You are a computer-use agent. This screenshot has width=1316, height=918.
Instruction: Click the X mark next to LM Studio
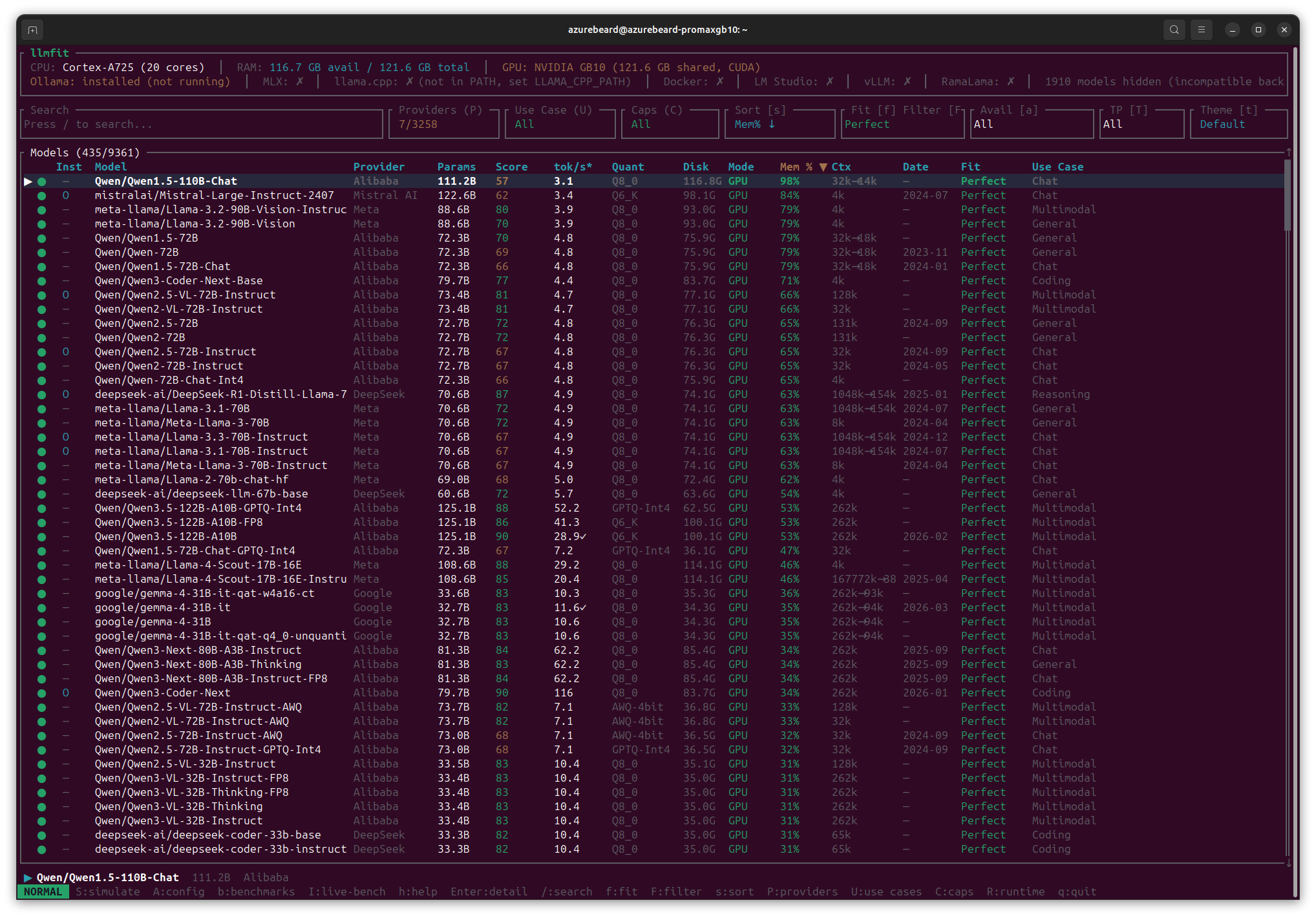click(830, 81)
